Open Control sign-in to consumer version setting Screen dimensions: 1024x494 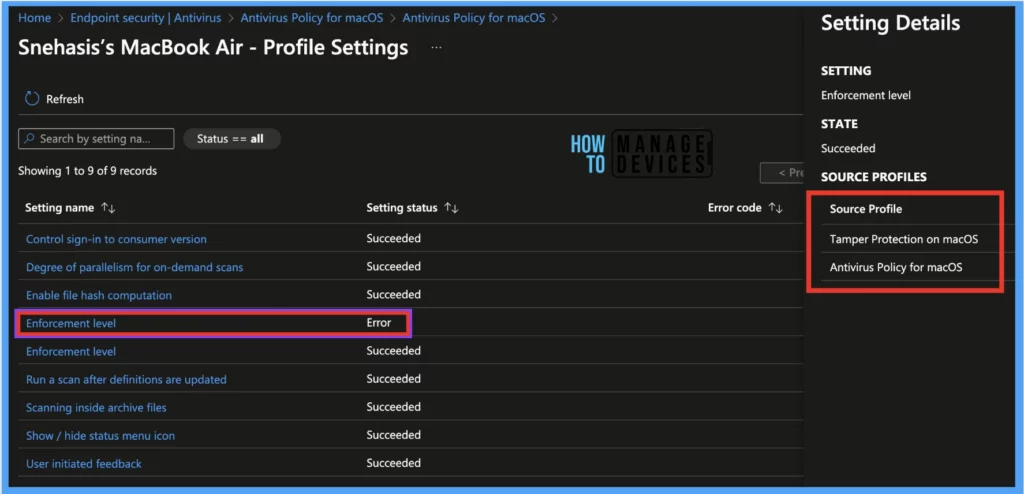[x=116, y=239]
